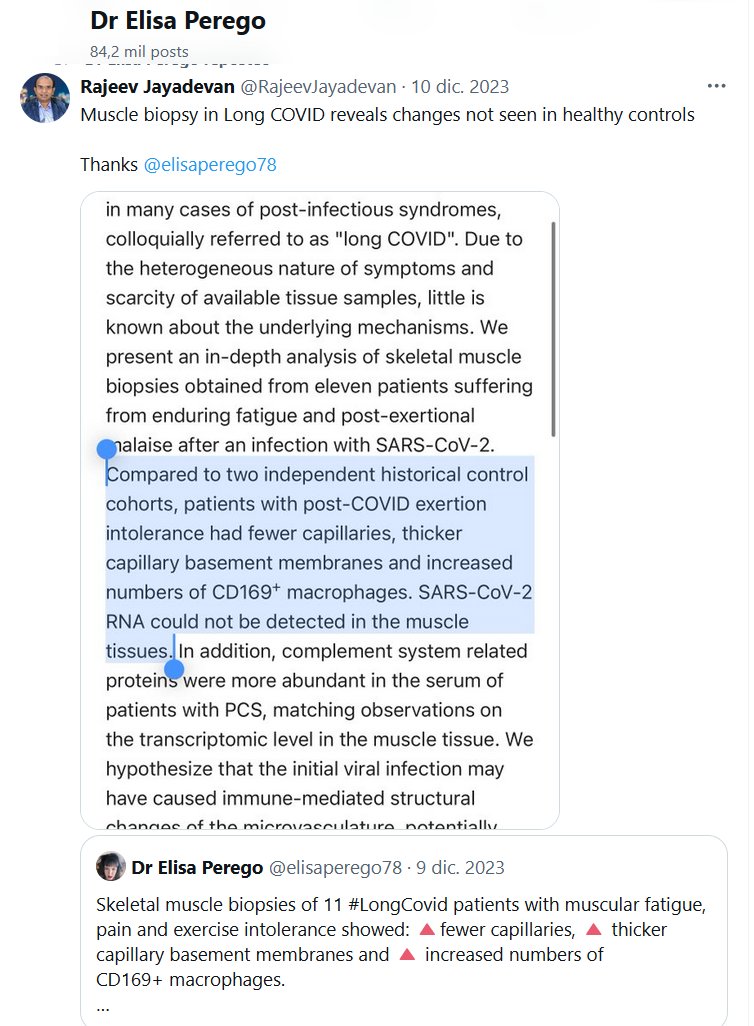Click the scrollbar inside the embedded screenshot
This screenshot has height=1026, width=754.
pos(553,330)
